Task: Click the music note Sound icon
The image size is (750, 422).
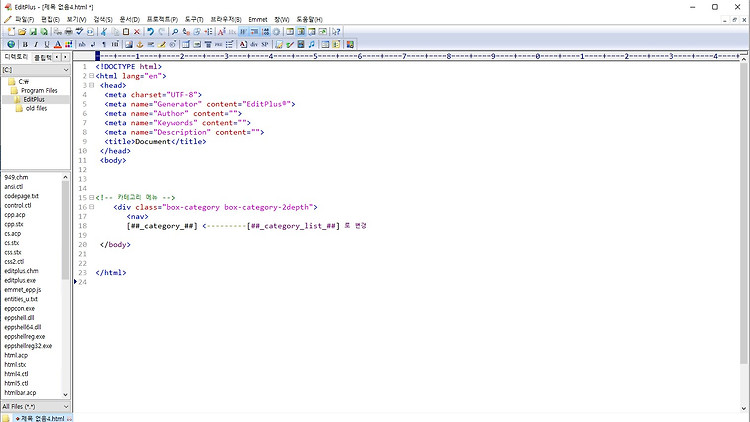Action: click(312, 44)
